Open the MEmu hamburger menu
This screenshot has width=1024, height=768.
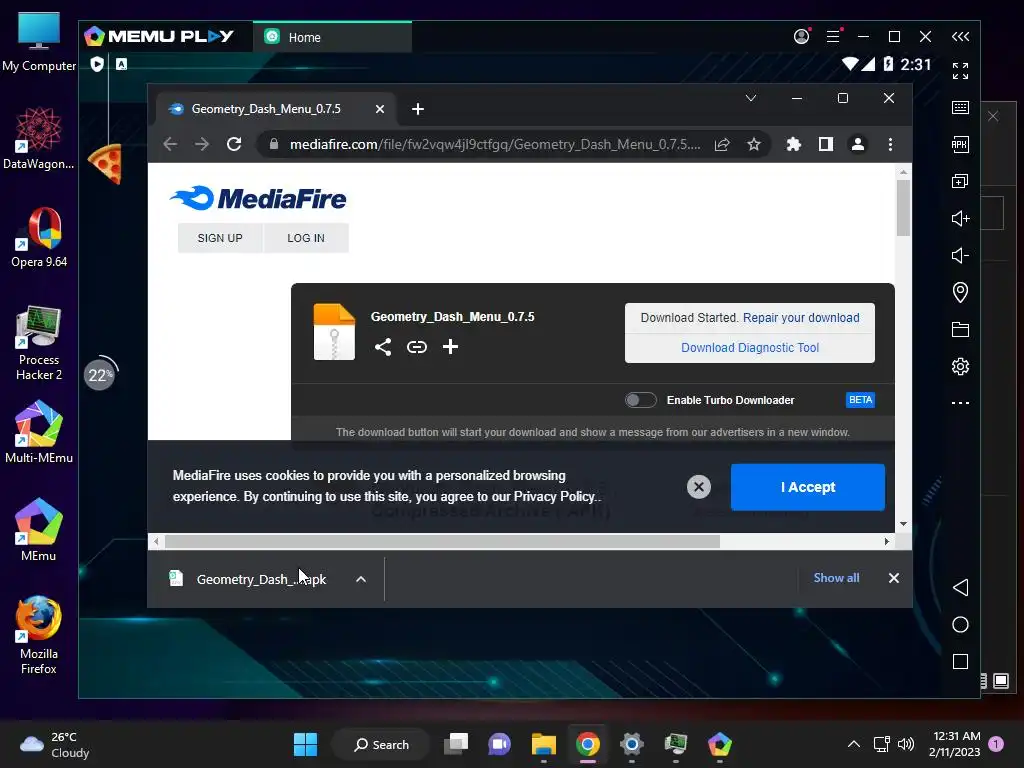[833, 37]
